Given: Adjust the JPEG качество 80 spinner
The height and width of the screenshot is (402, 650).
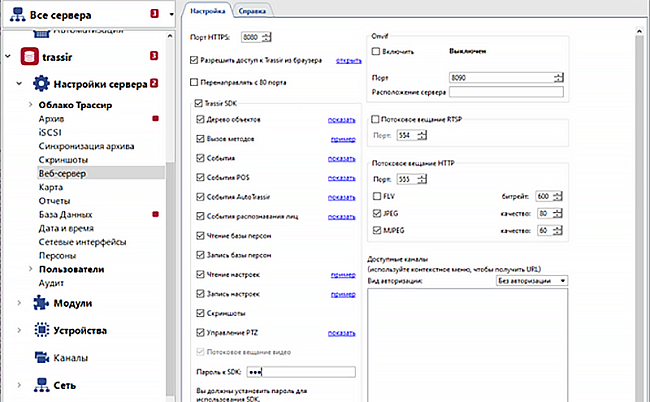Looking at the screenshot, I should (558, 213).
